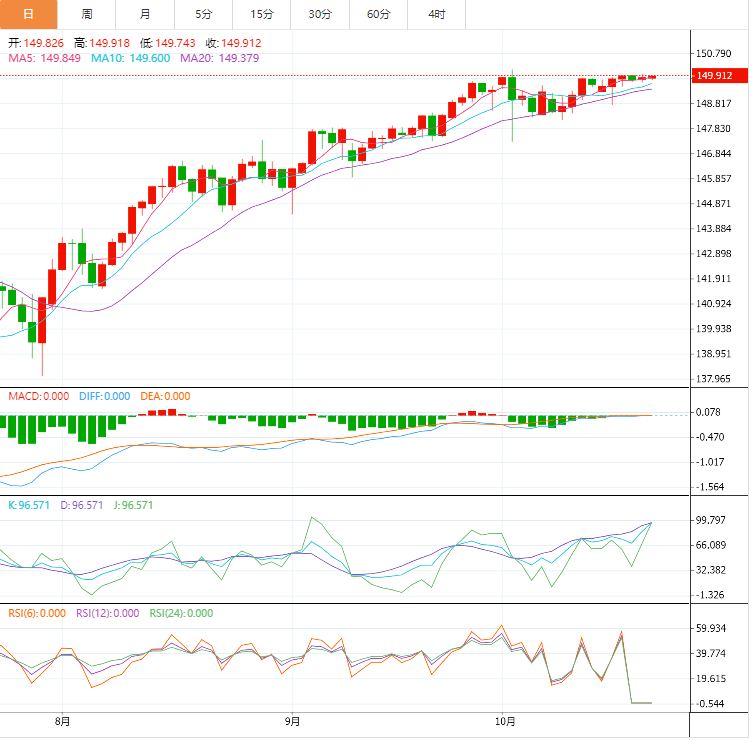Click the 10月 date marker on time axis

[505, 720]
